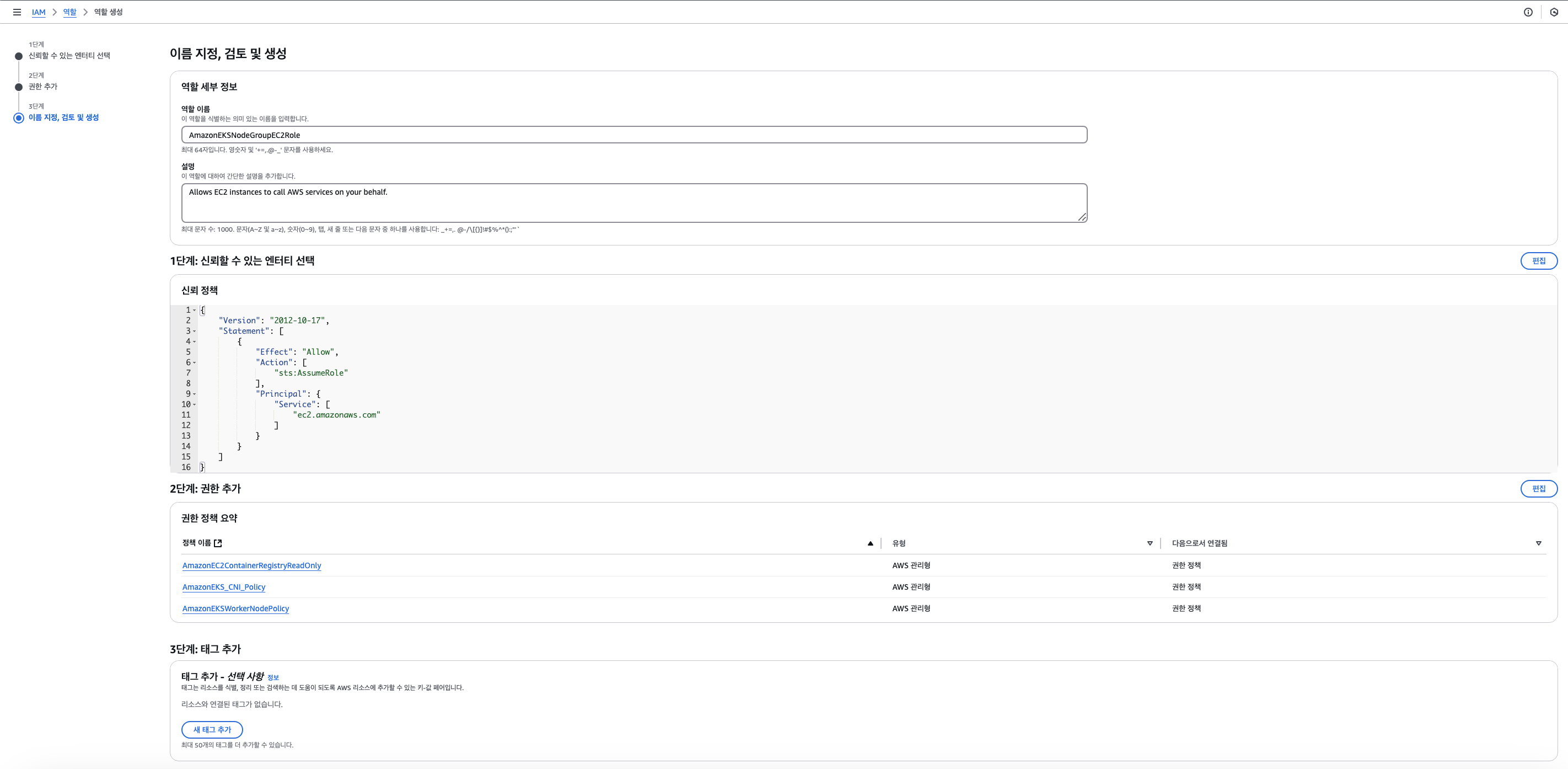
Task: Click external link icon beside 정책 이름
Action: tap(218, 543)
